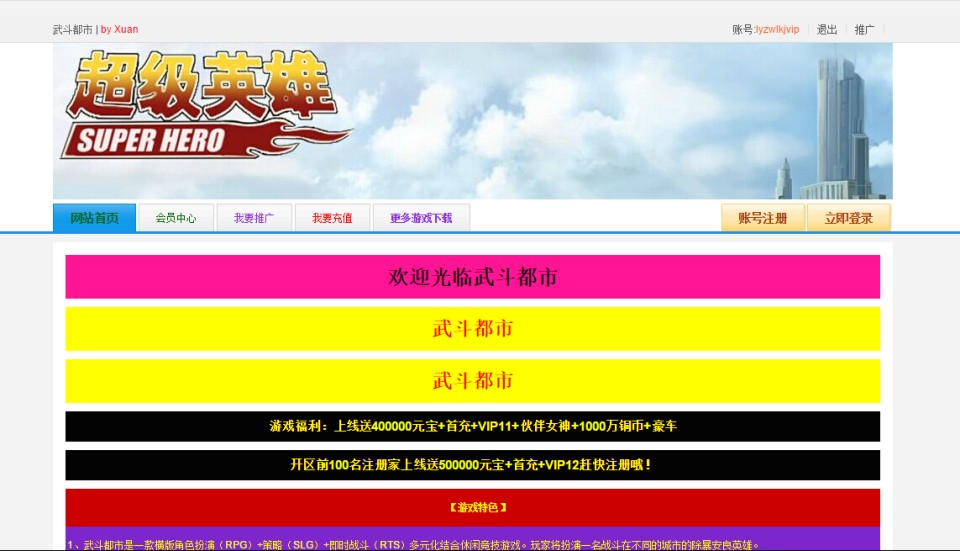This screenshot has height=551, width=960.
Task: Click the pink 欢迎光临武斗都市 banner
Action: [x=472, y=277]
